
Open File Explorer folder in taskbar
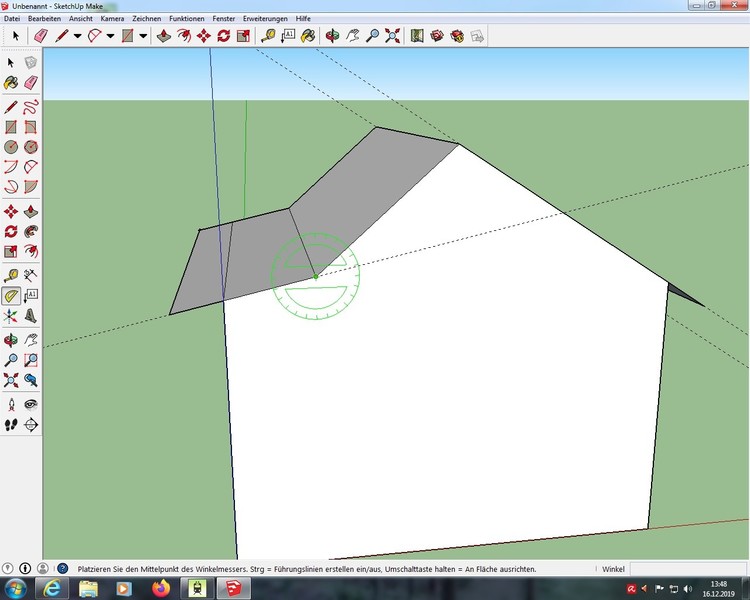[88, 588]
